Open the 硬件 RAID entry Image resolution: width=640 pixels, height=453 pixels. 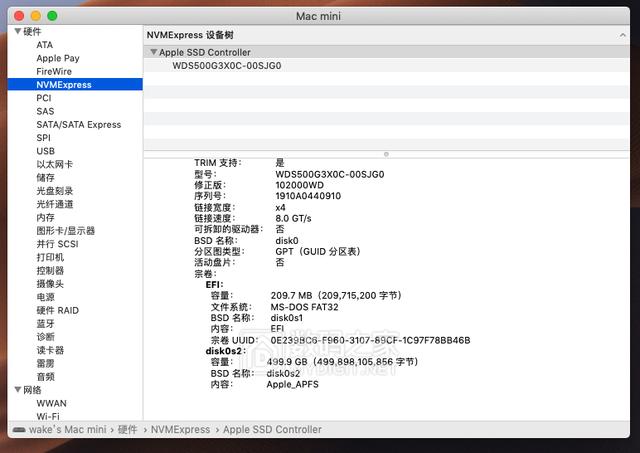58,310
